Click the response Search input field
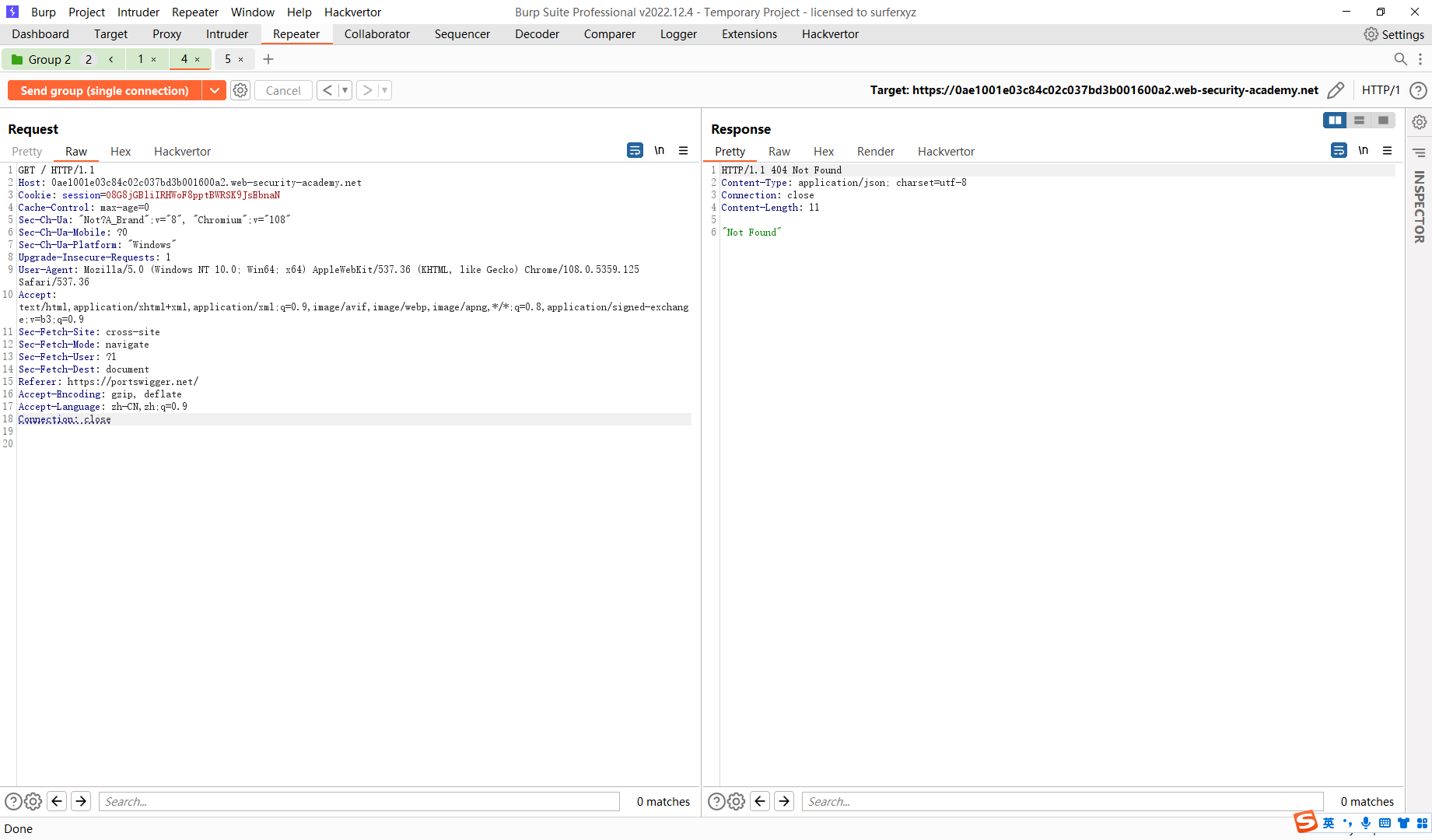Screen dimensions: 1432x840 [1063, 801]
